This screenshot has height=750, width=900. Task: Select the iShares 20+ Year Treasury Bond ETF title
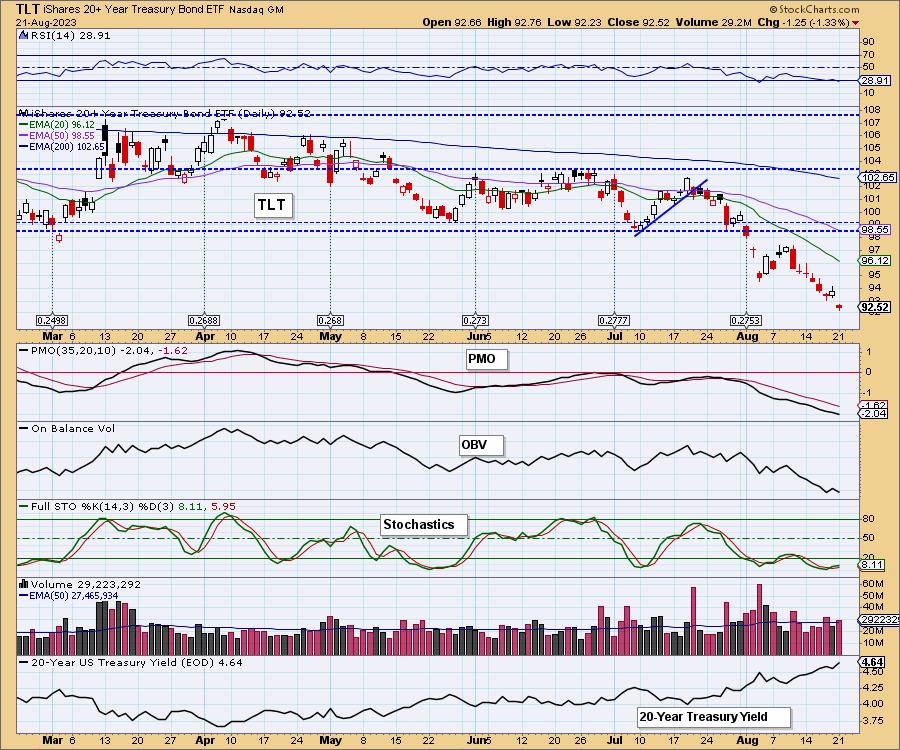[134, 10]
